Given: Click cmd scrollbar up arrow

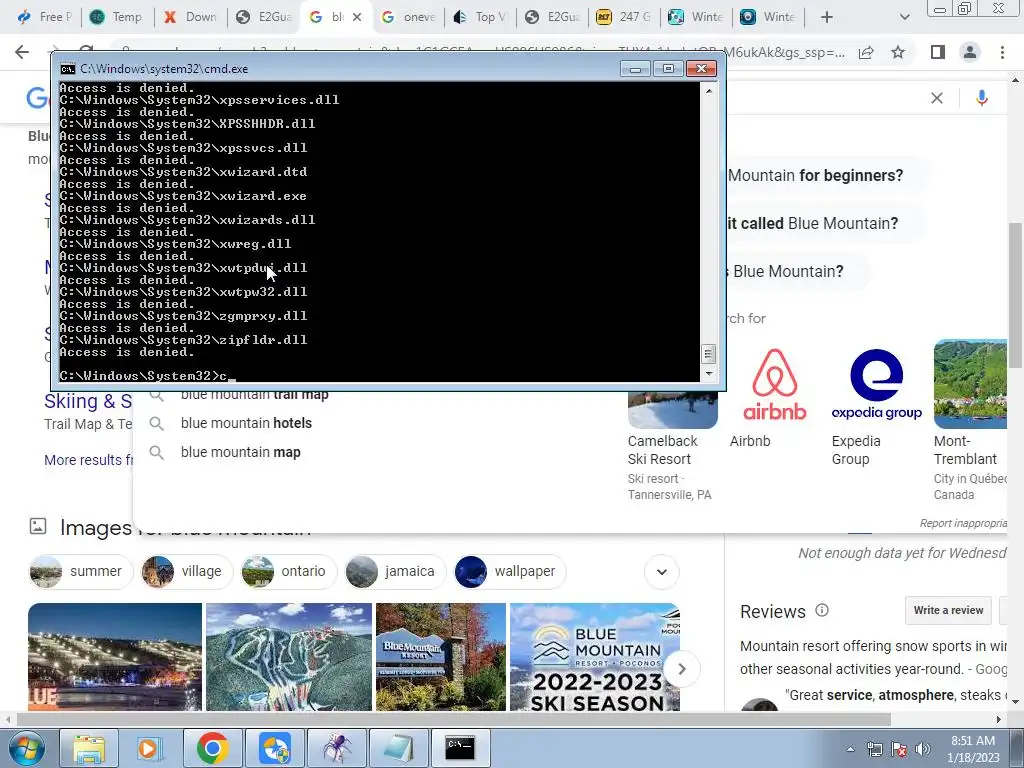Looking at the screenshot, I should tap(709, 91).
